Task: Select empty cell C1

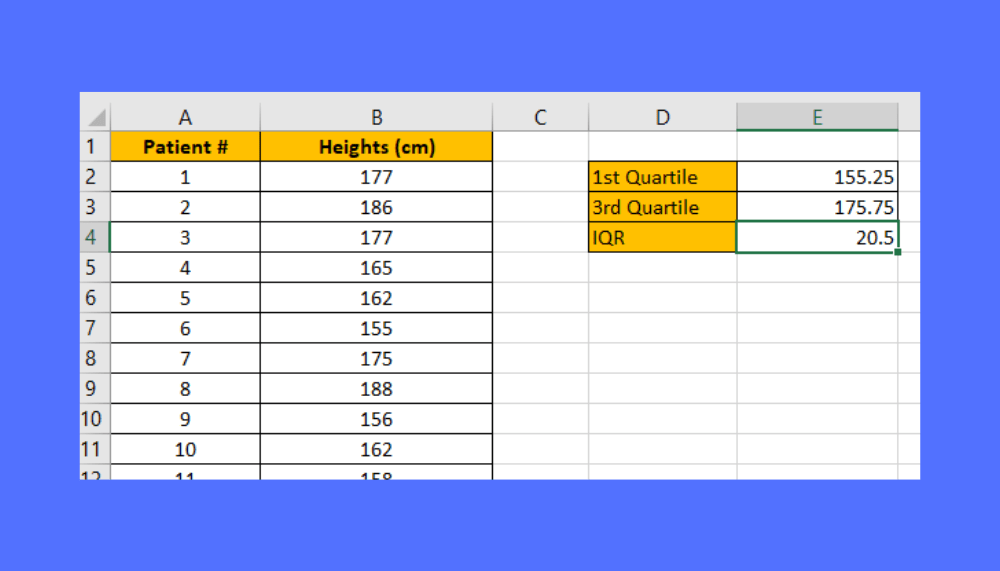Action: click(x=540, y=147)
